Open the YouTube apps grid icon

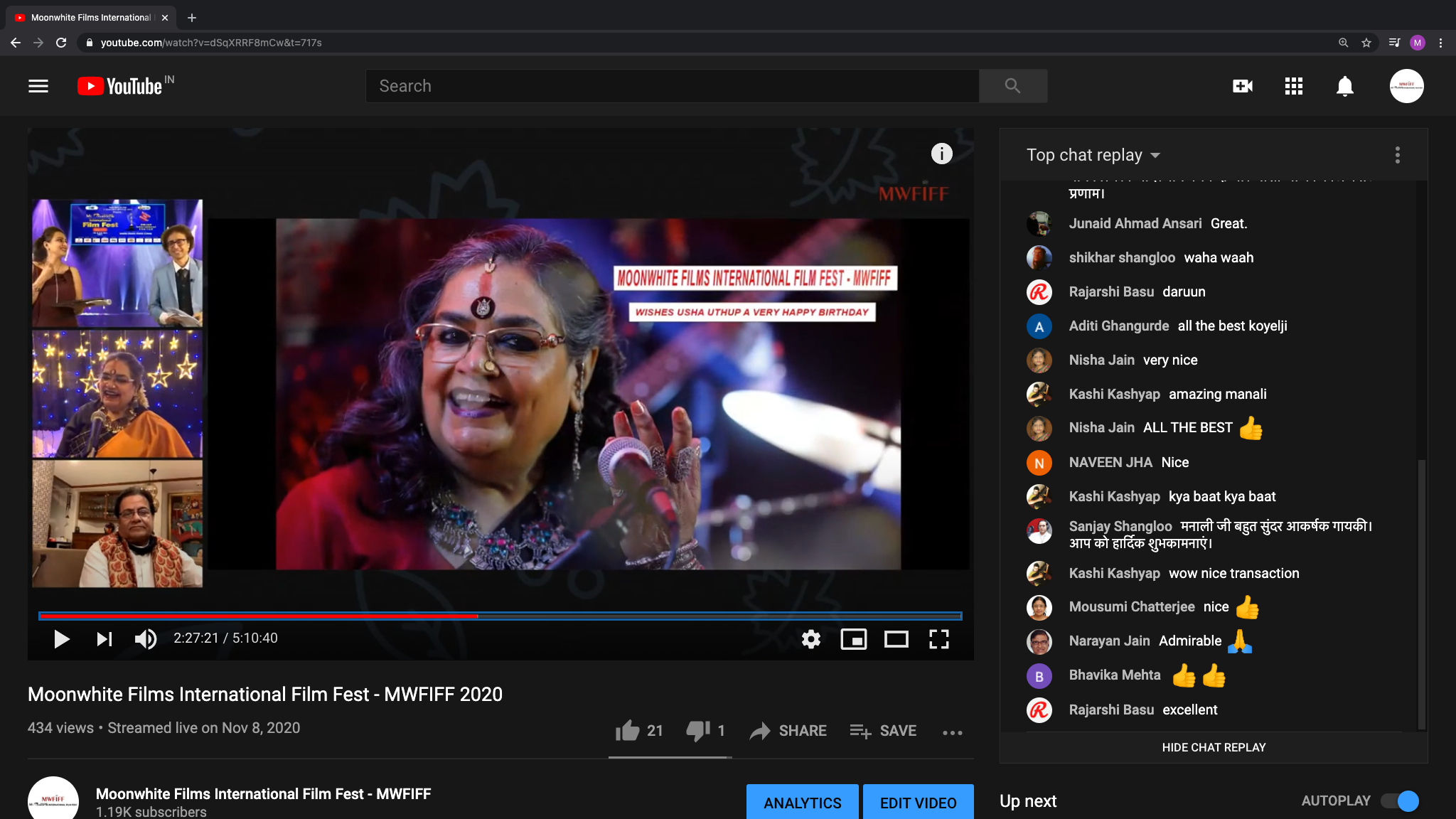click(x=1294, y=86)
